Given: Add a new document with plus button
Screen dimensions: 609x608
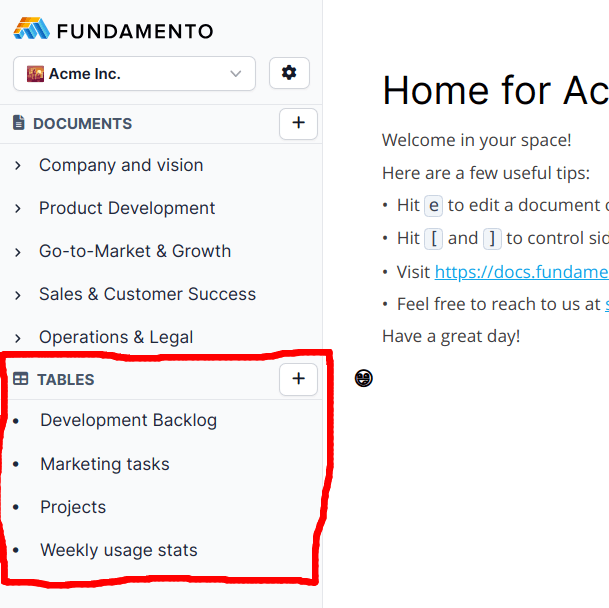Looking at the screenshot, I should (x=298, y=123).
